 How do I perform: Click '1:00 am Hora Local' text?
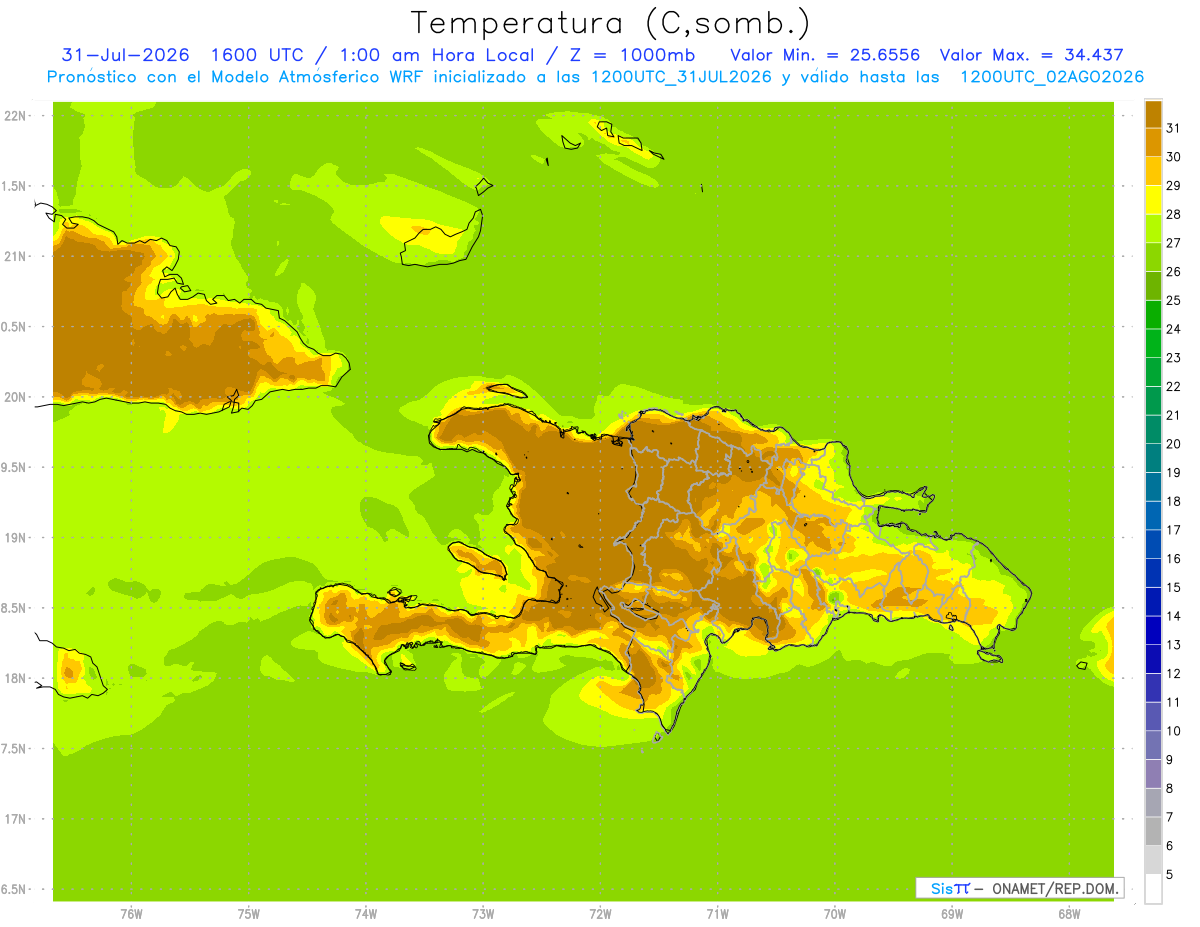pyautogui.click(x=434, y=55)
